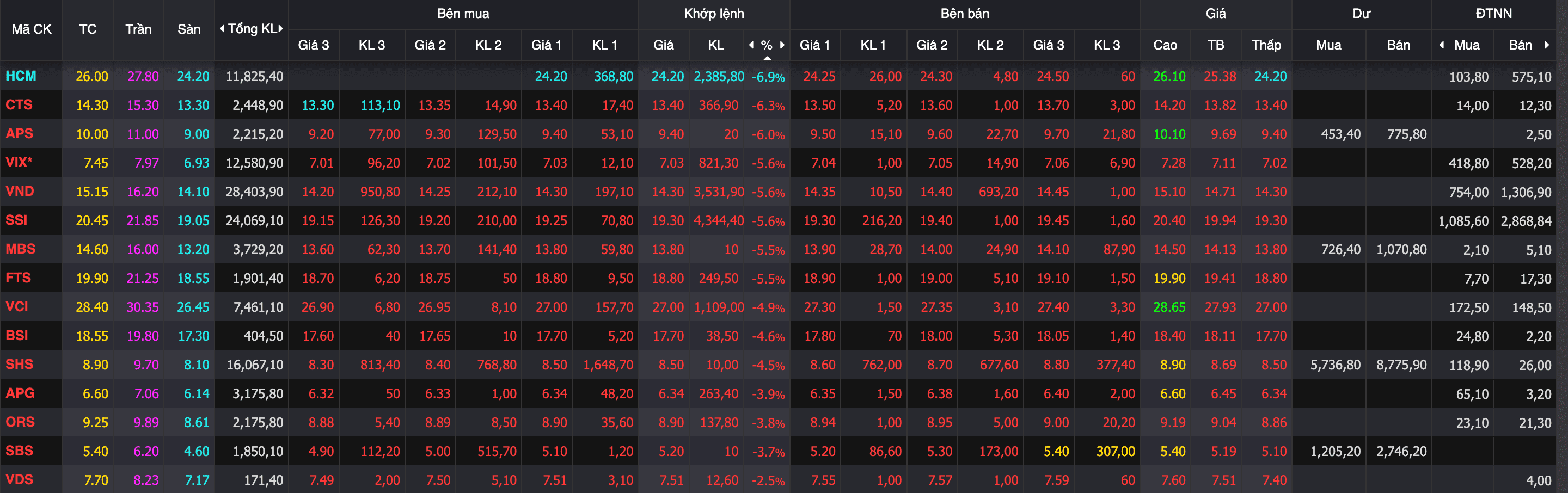1568x493 pixels.
Task: Click FTS's high price 19.90
Action: click(1169, 279)
